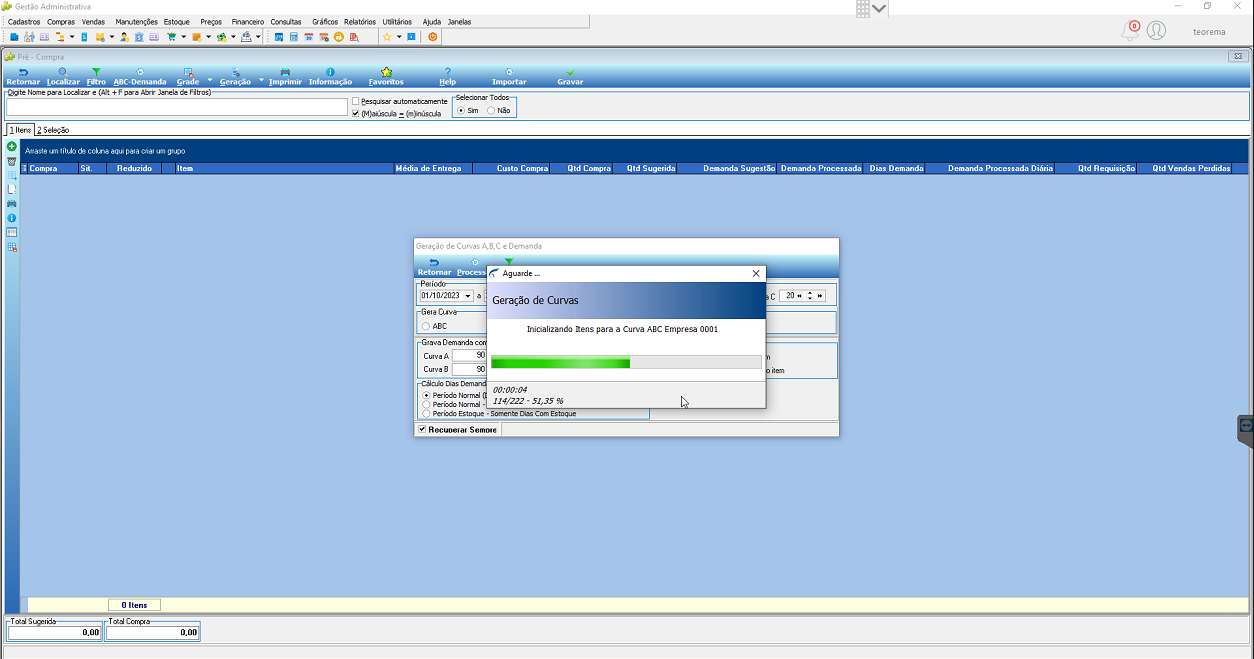Click the name search input field
The height and width of the screenshot is (659, 1254).
pos(177,106)
